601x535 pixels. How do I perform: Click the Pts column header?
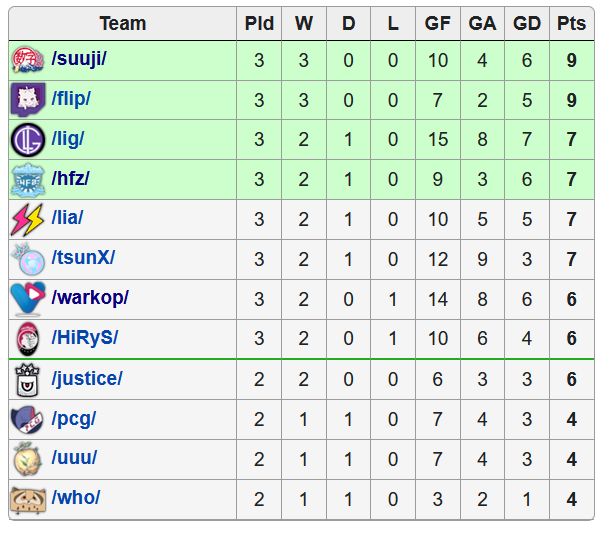point(571,23)
